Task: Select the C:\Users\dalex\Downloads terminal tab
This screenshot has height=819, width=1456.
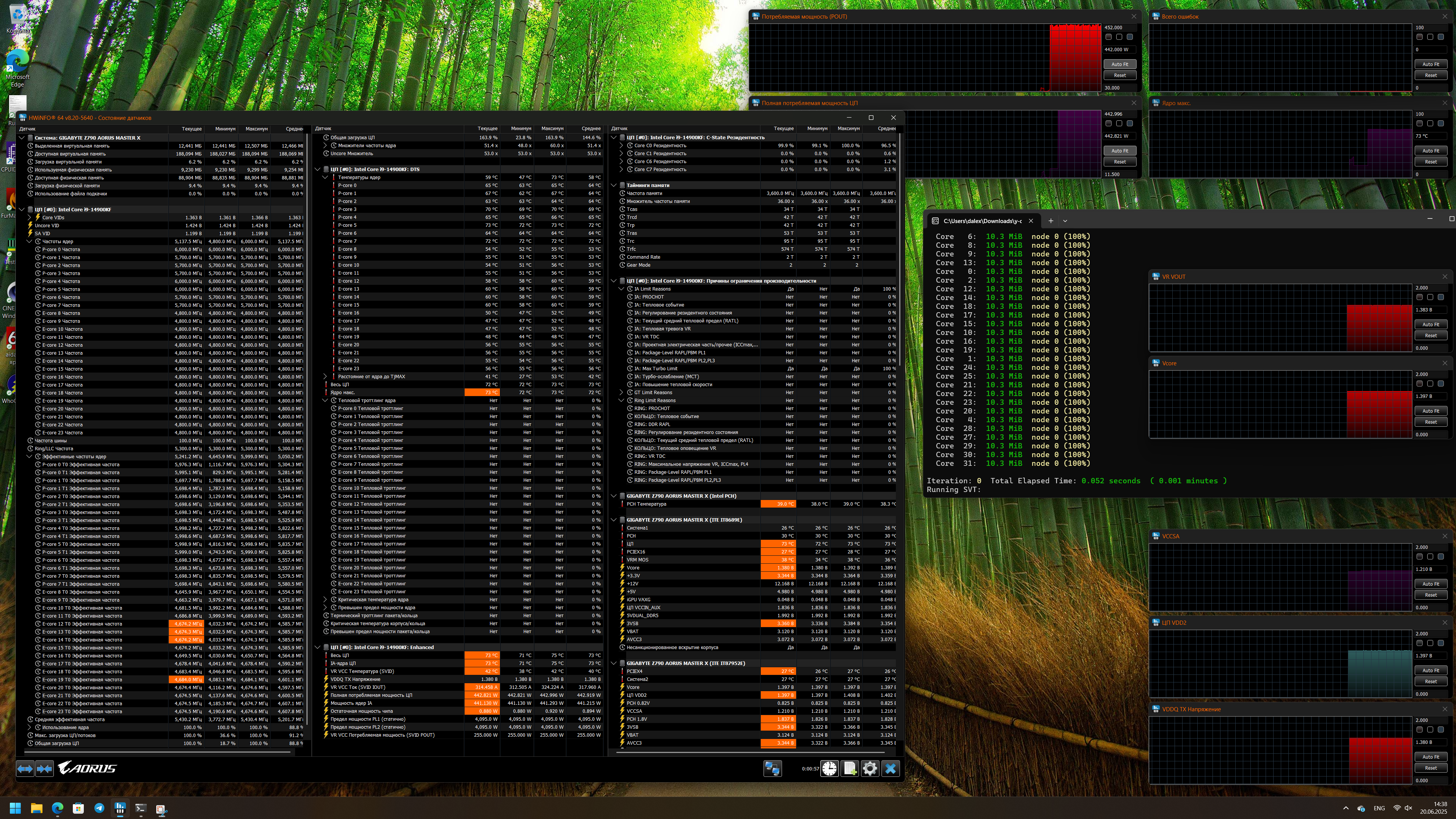Action: (x=982, y=221)
